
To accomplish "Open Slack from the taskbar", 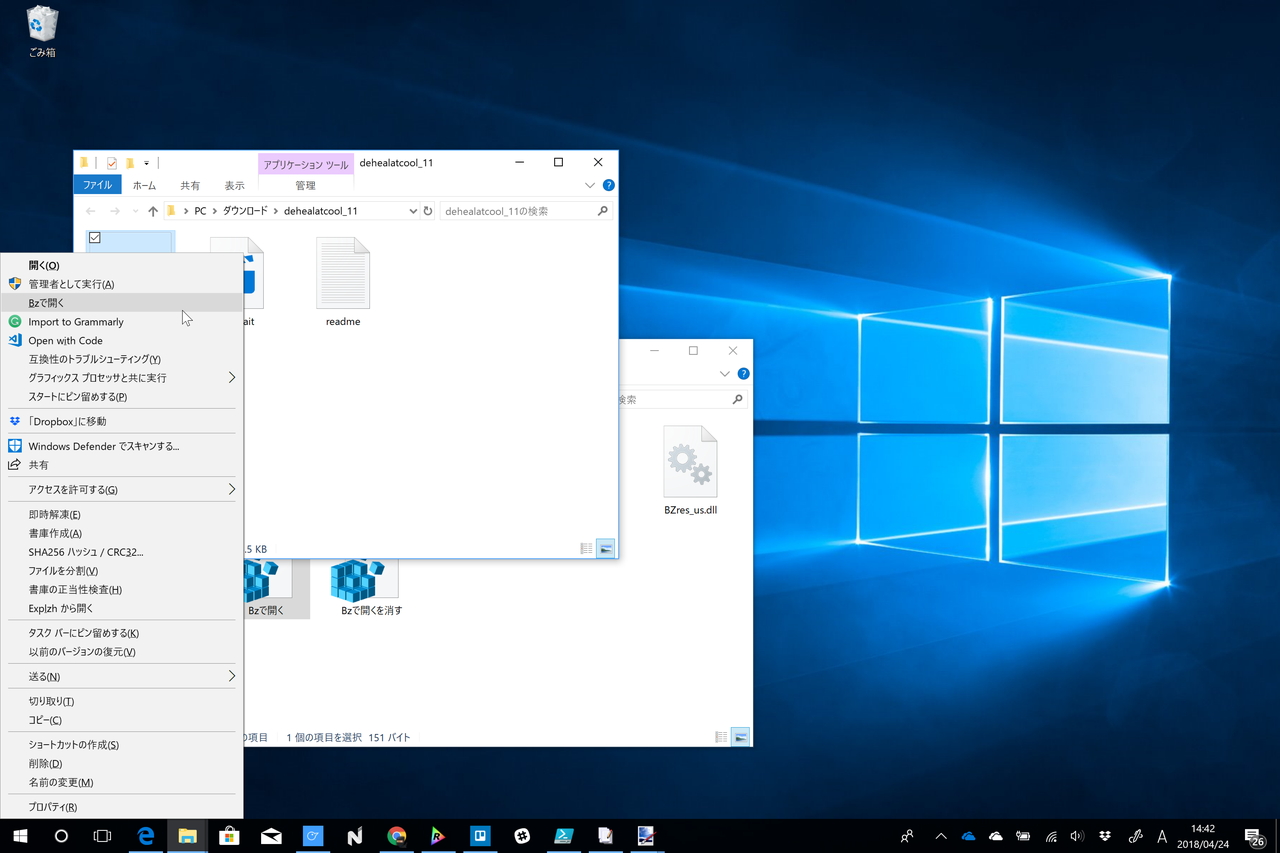I will click(522, 836).
